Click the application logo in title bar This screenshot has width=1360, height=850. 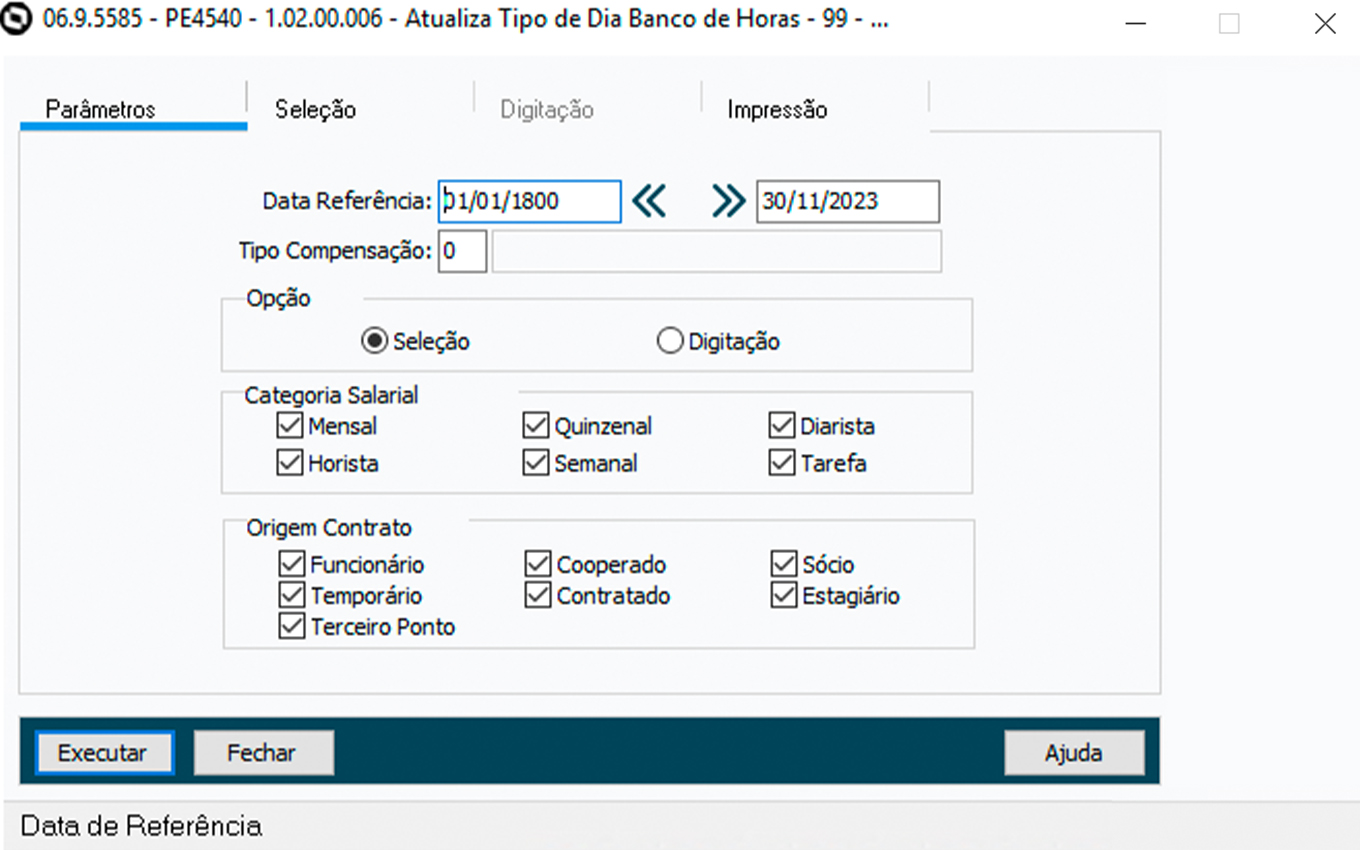18,21
